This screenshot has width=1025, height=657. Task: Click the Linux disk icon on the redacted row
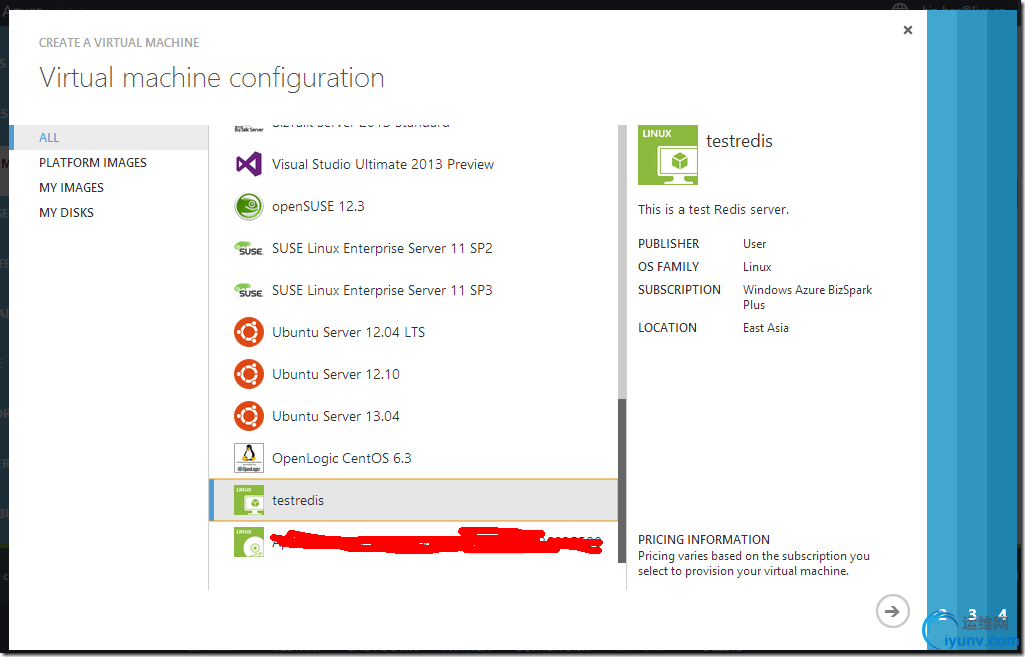click(249, 542)
